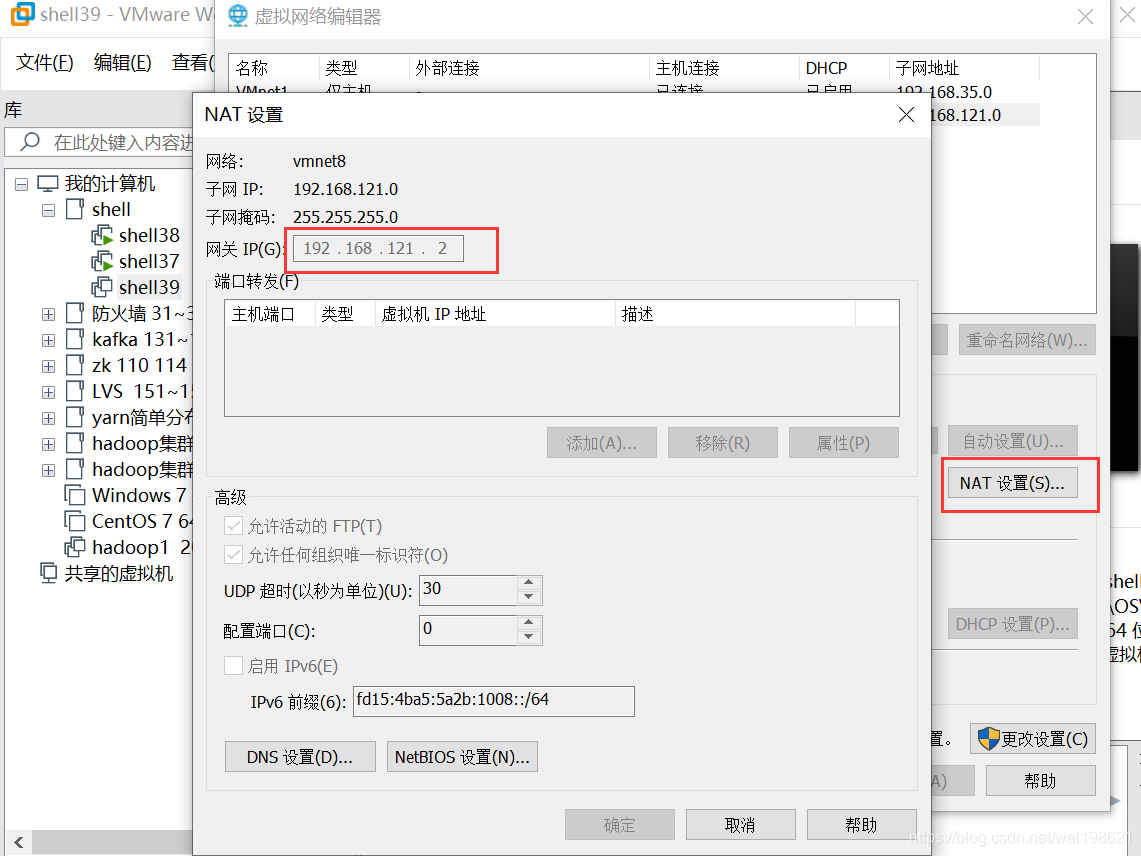Click the shield icon on 更改设置 button
This screenshot has height=856, width=1141.
point(988,739)
